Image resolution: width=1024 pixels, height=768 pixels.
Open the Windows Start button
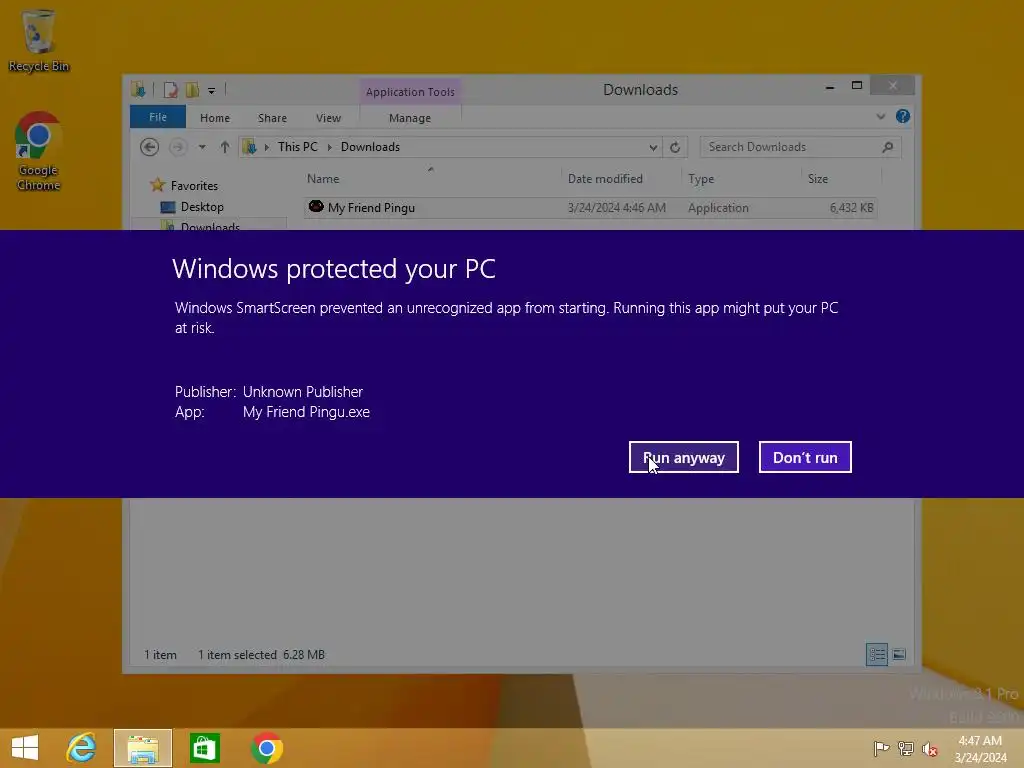click(25, 748)
